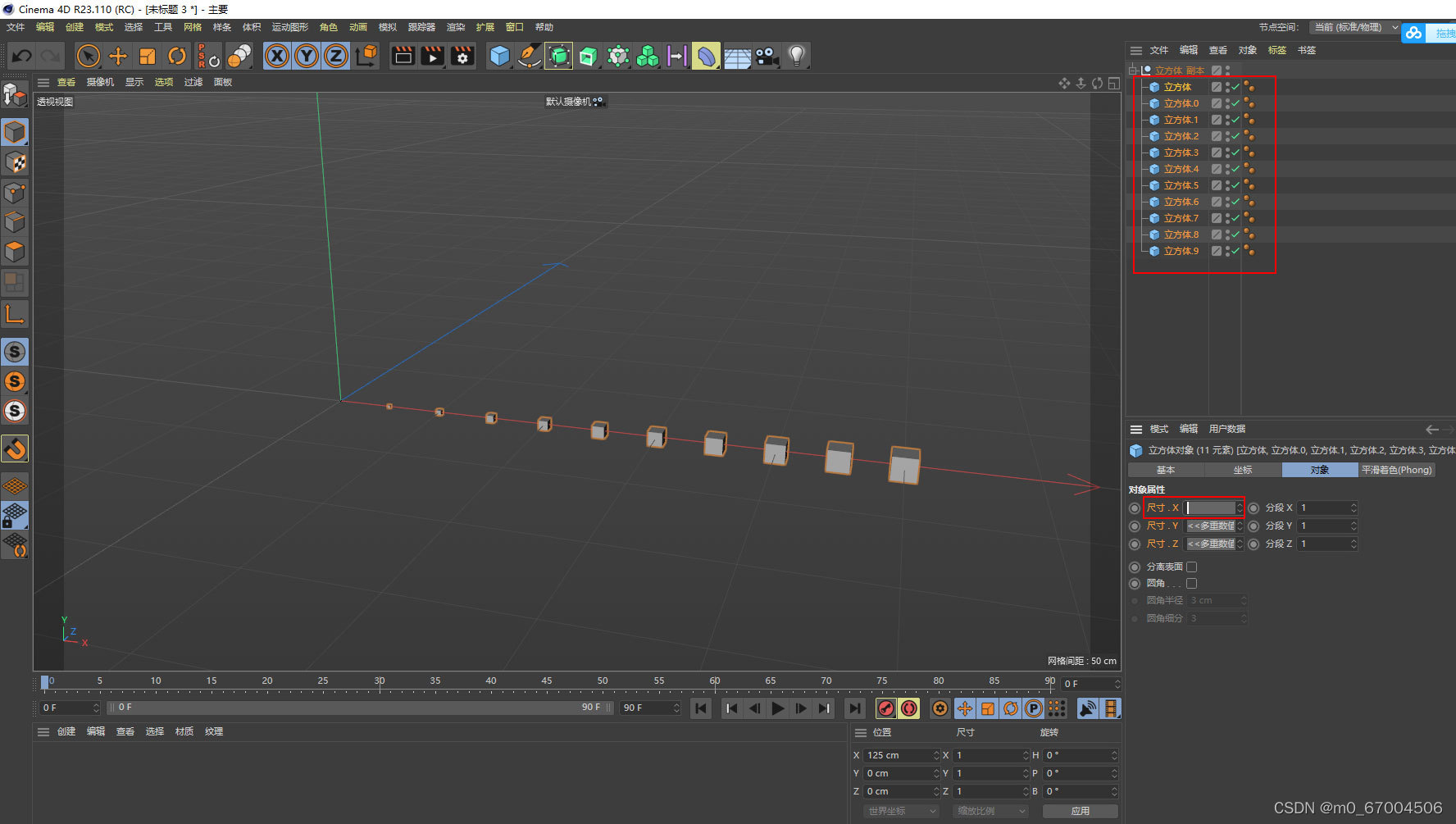Switch to the 坐标 attribute tab
1456x824 pixels.
point(1243,470)
